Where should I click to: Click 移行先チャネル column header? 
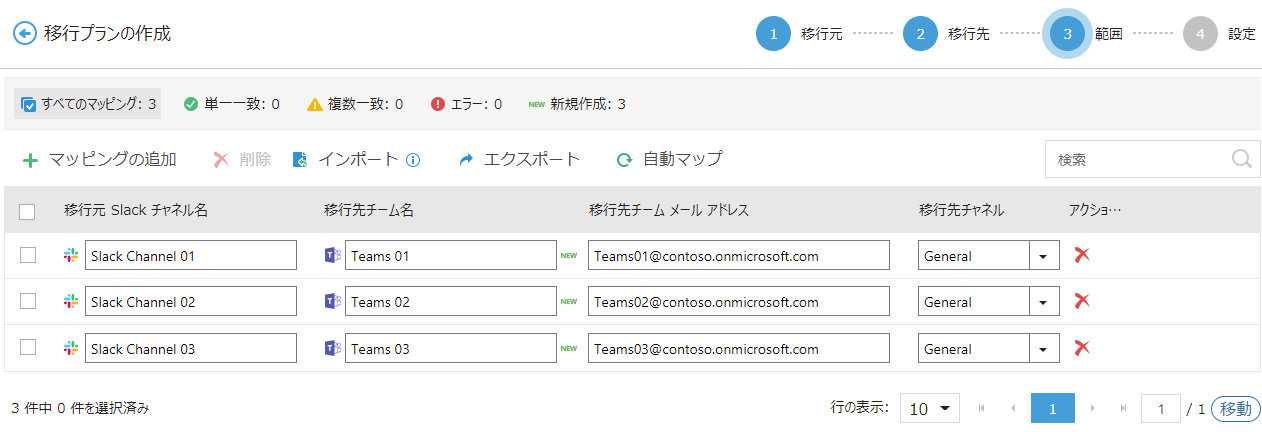tap(961, 210)
